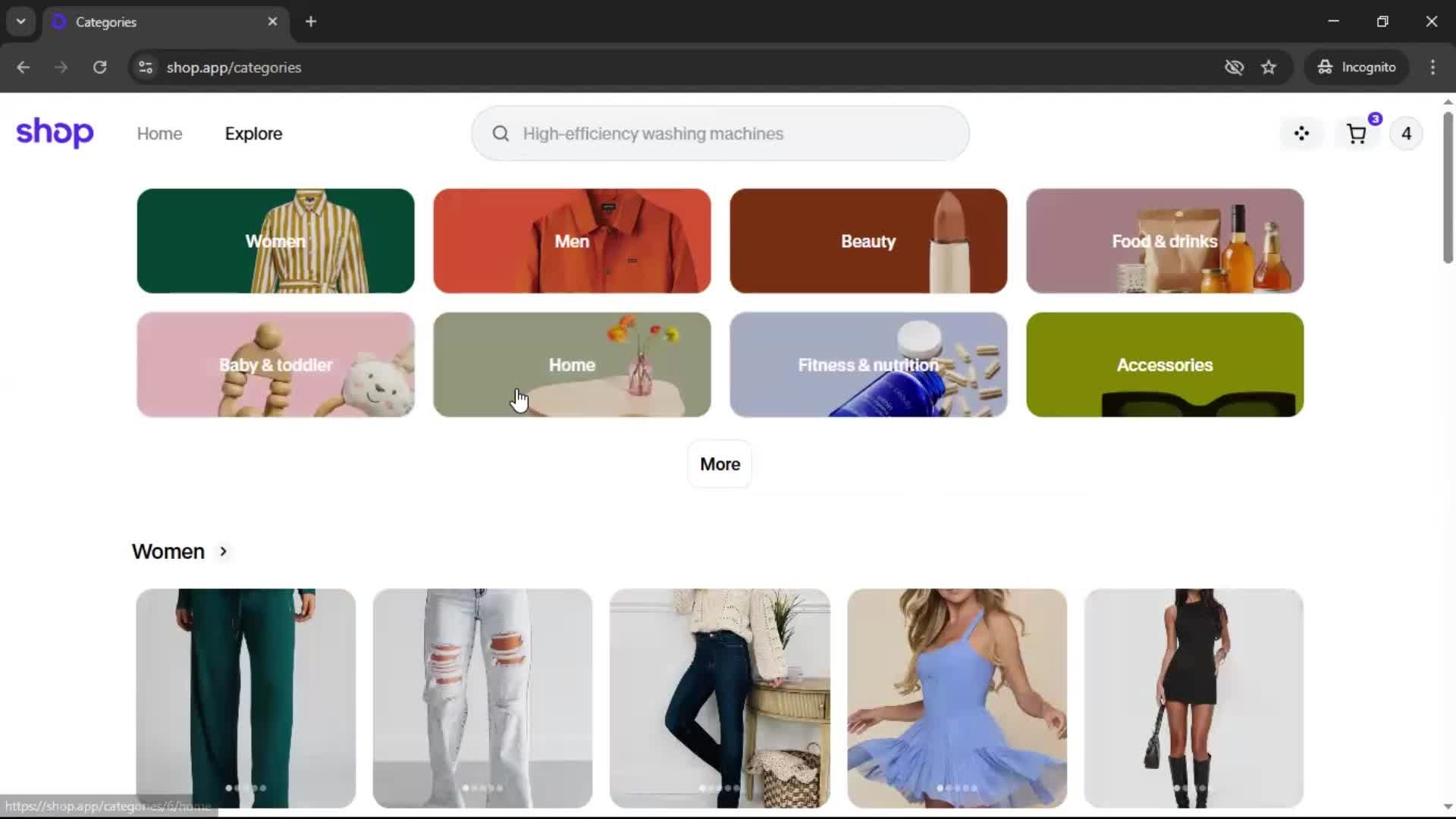Open the shopping cart with 3 items
The height and width of the screenshot is (819, 1456).
point(1357,133)
